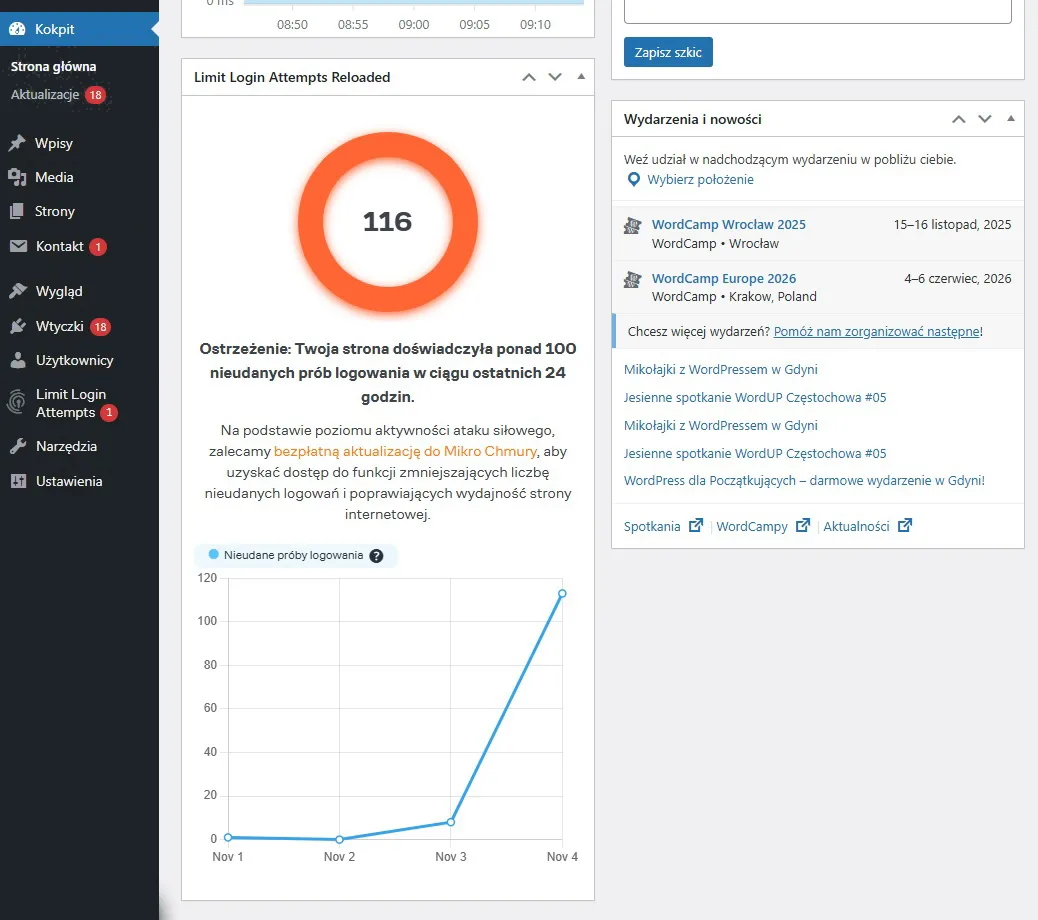This screenshot has width=1038, height=920.
Task: Click the Wtyczki plug icon
Action: (x=18, y=326)
